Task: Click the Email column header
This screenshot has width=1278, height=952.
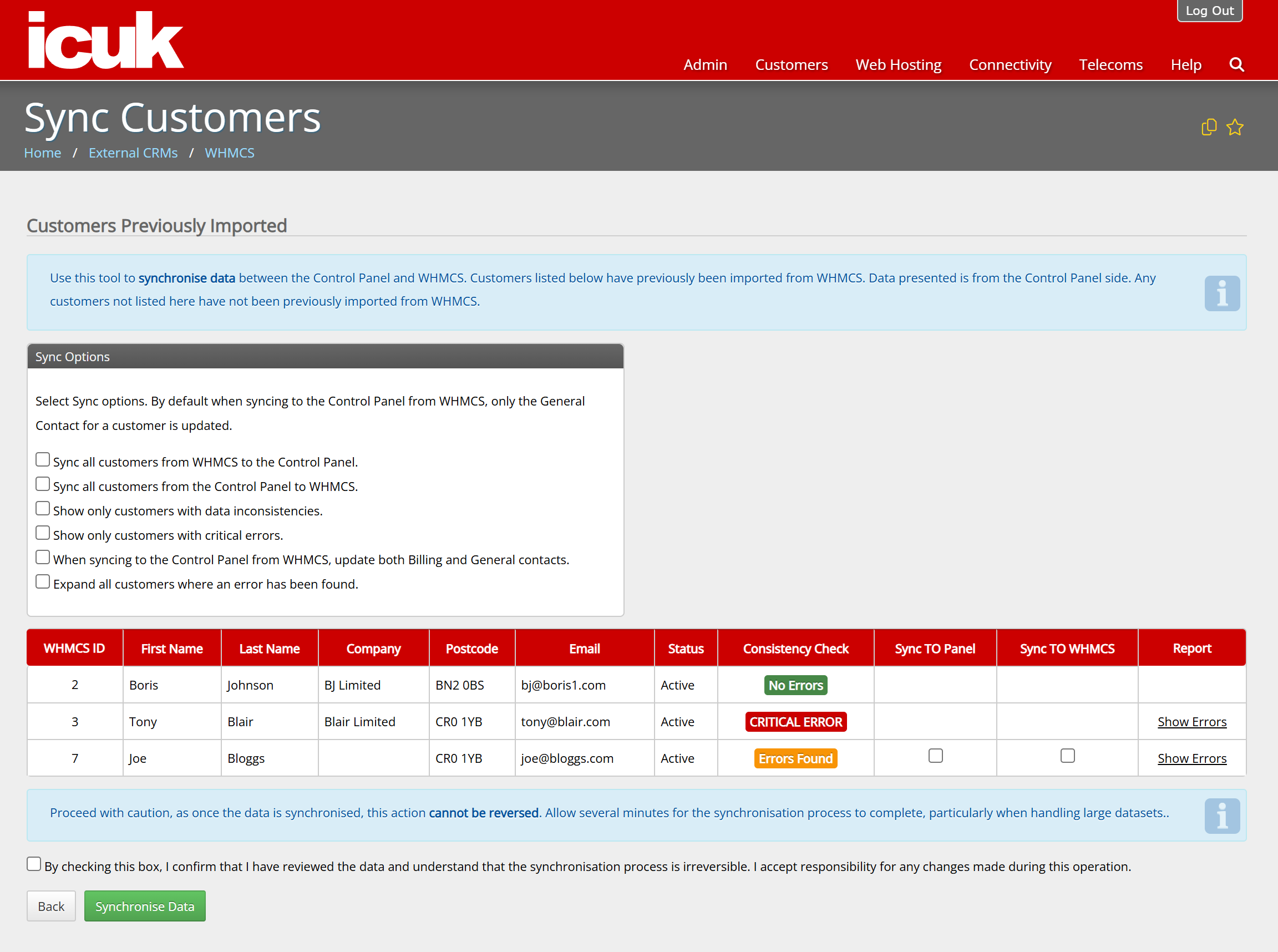Action: click(x=585, y=649)
